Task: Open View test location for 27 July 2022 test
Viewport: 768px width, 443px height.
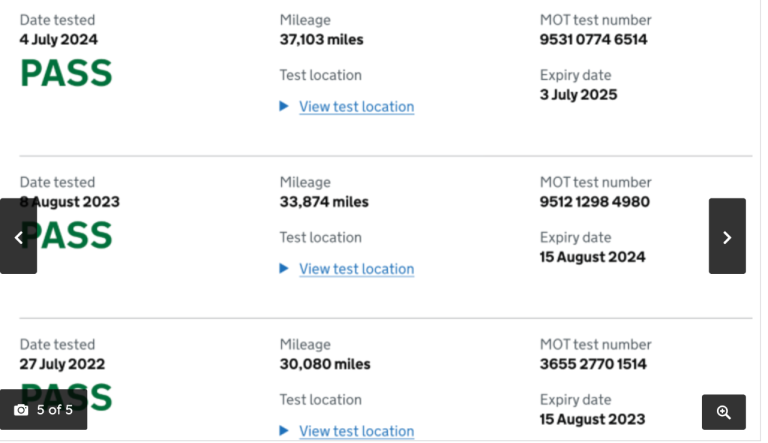Action: tap(356, 431)
